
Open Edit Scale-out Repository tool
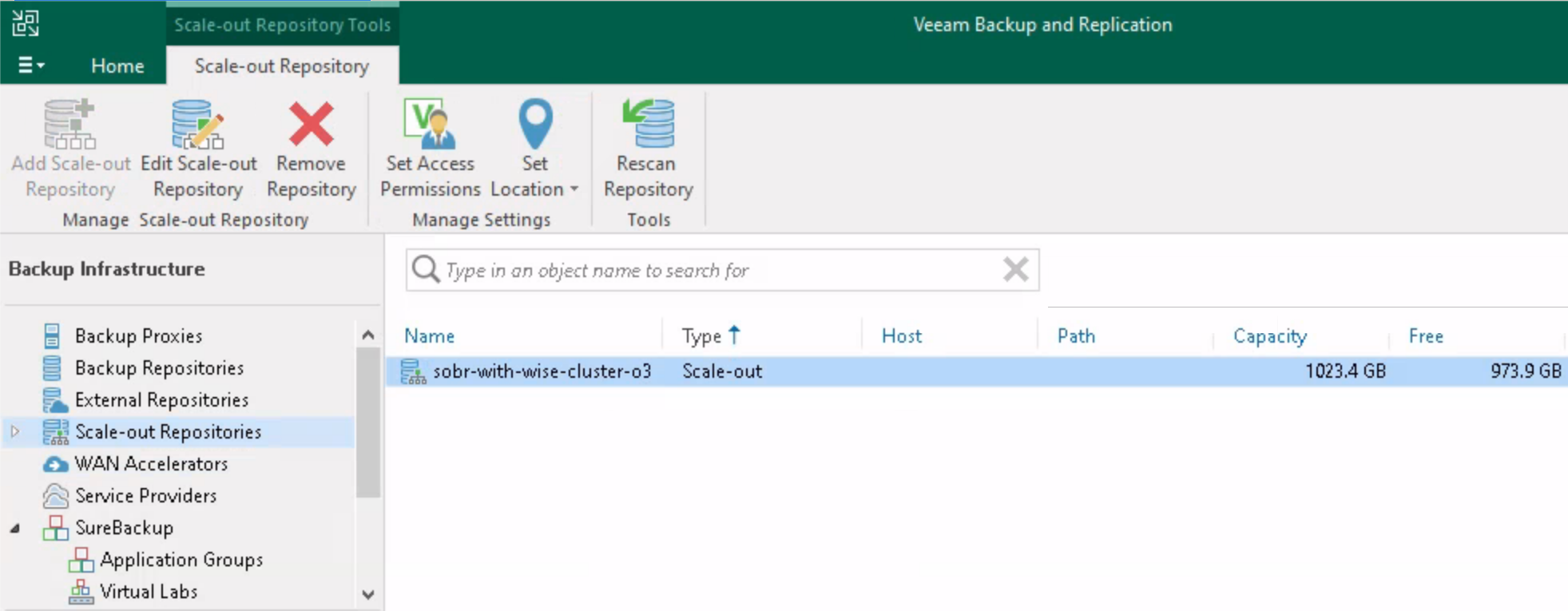coord(198,149)
